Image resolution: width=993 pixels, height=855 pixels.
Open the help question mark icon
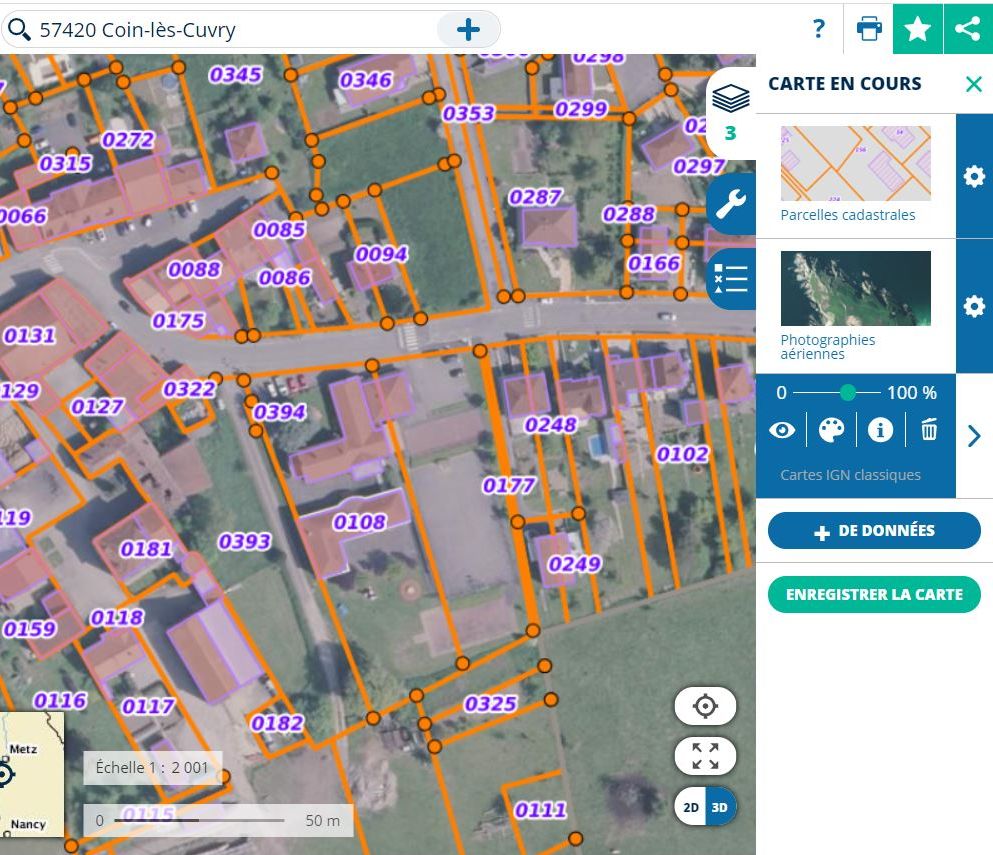(x=818, y=28)
